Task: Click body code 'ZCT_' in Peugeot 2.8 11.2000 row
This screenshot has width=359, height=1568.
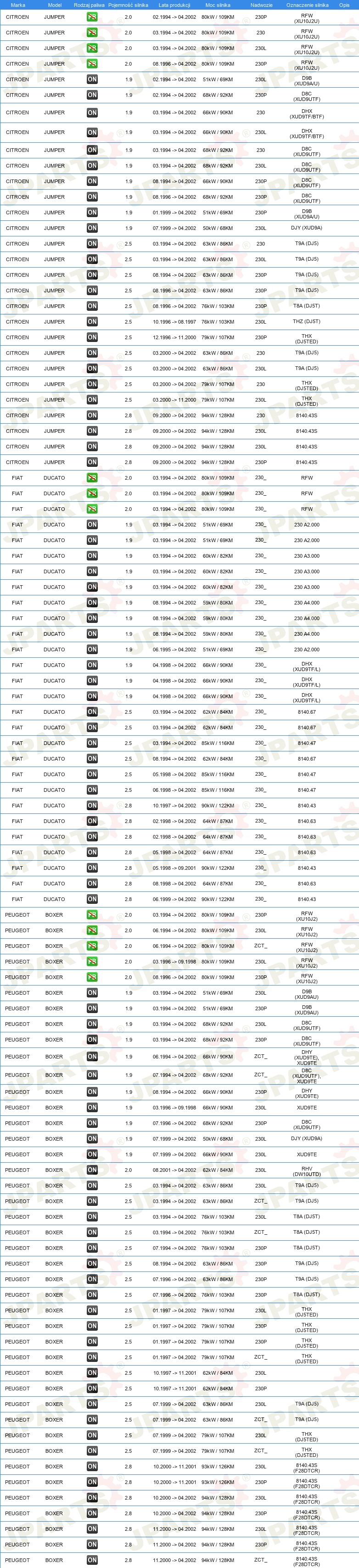Action: point(260,1559)
